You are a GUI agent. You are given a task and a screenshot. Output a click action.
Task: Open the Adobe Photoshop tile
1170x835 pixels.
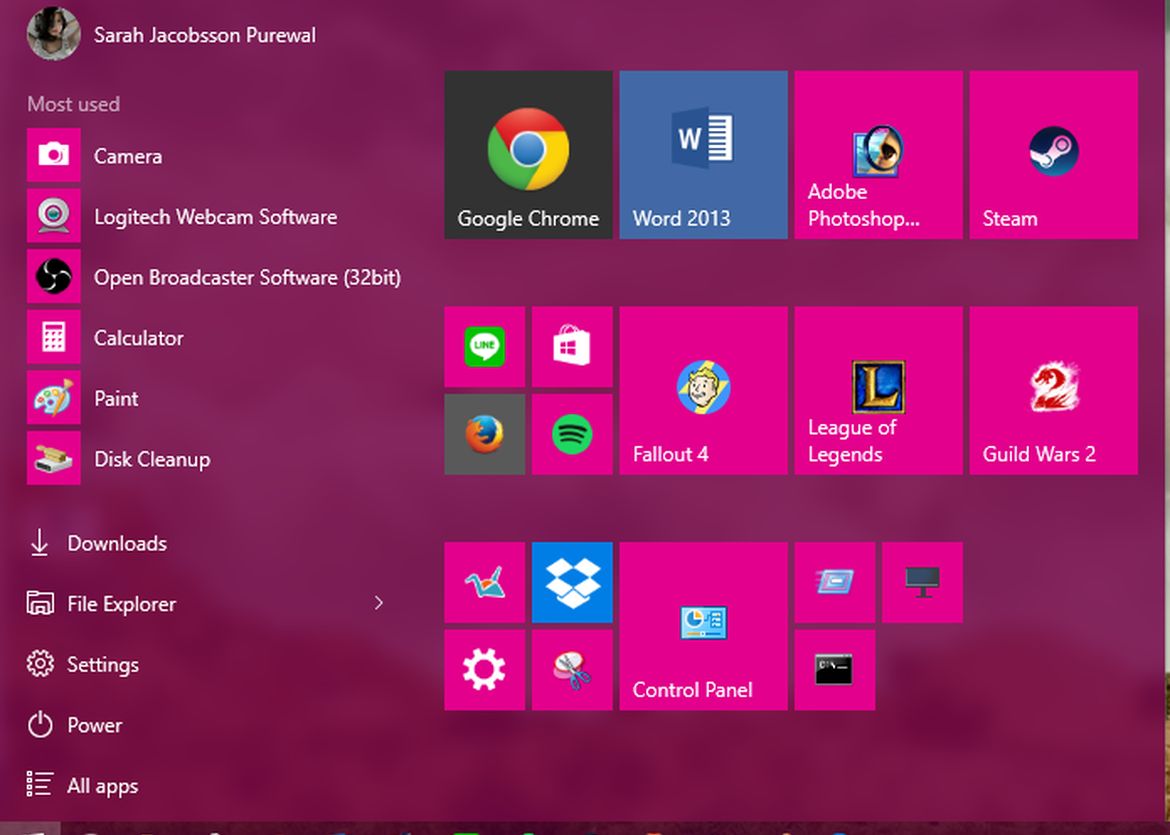(x=878, y=154)
